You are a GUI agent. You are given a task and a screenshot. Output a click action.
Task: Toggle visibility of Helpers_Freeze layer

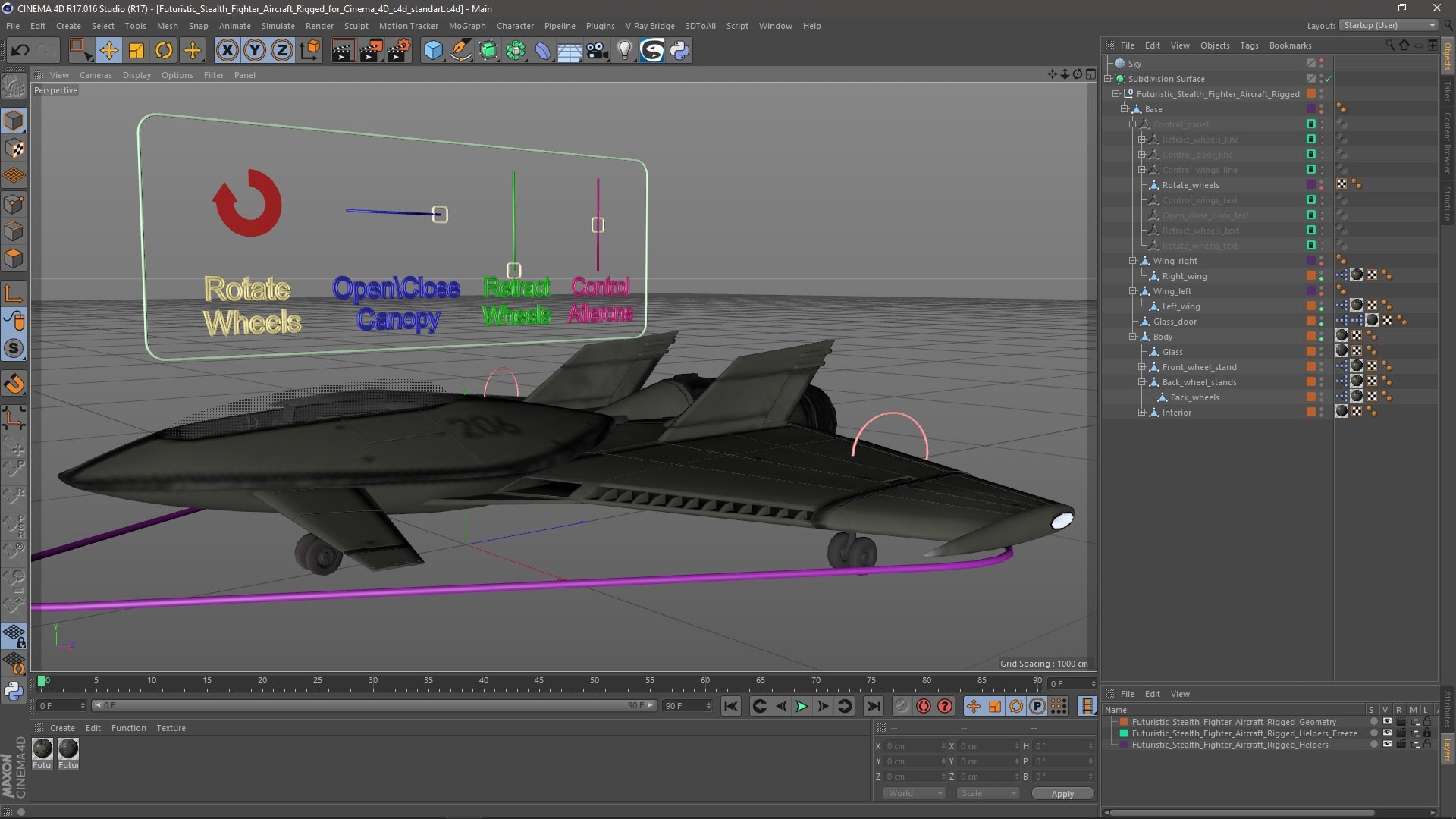(1387, 733)
